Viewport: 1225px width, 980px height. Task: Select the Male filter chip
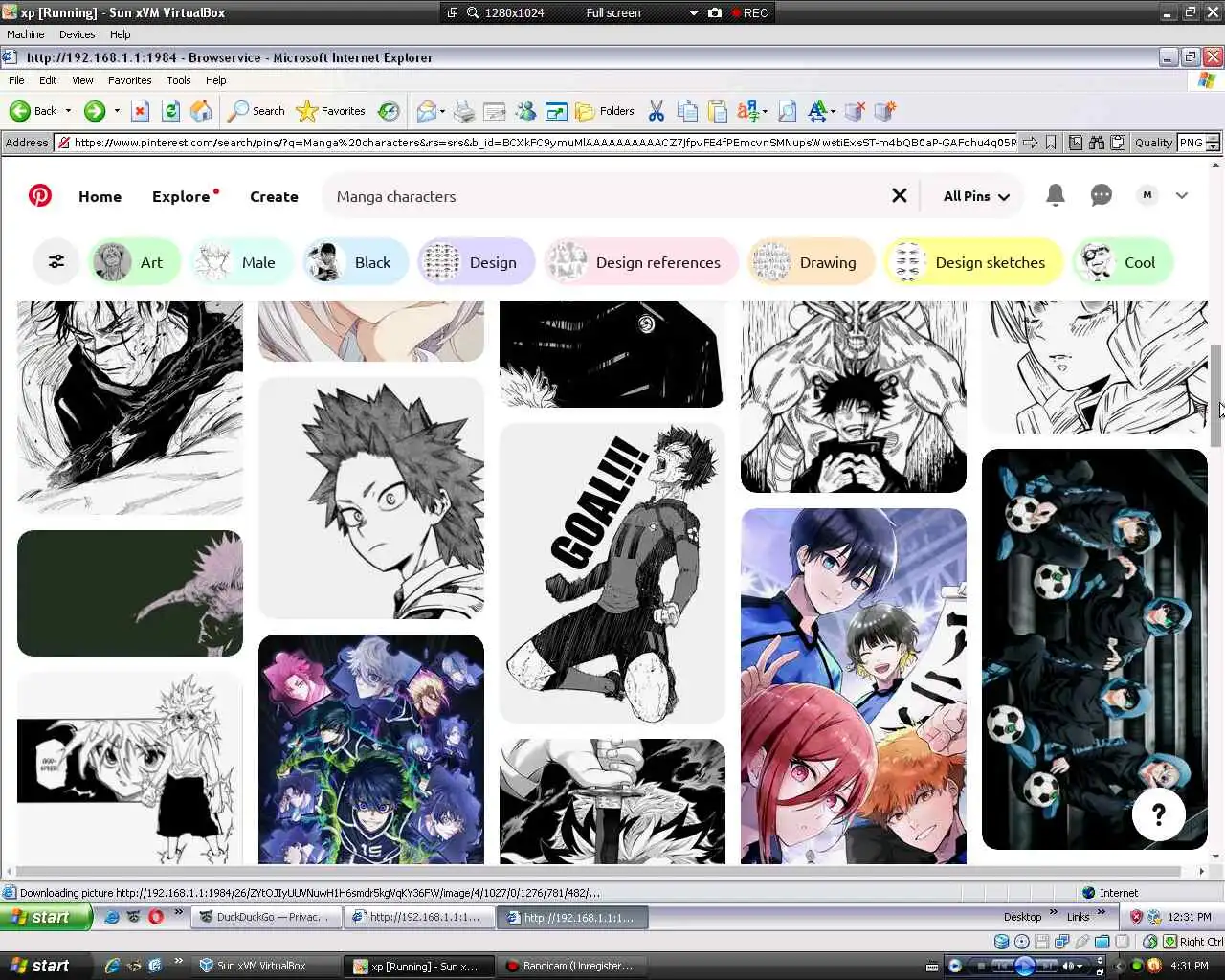click(x=241, y=261)
